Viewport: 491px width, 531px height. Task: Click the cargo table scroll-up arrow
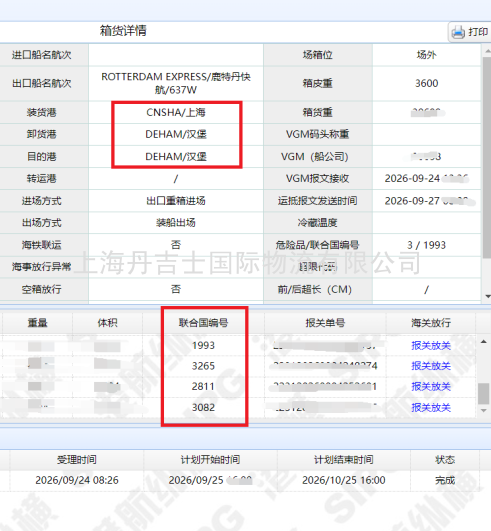tap(484, 342)
